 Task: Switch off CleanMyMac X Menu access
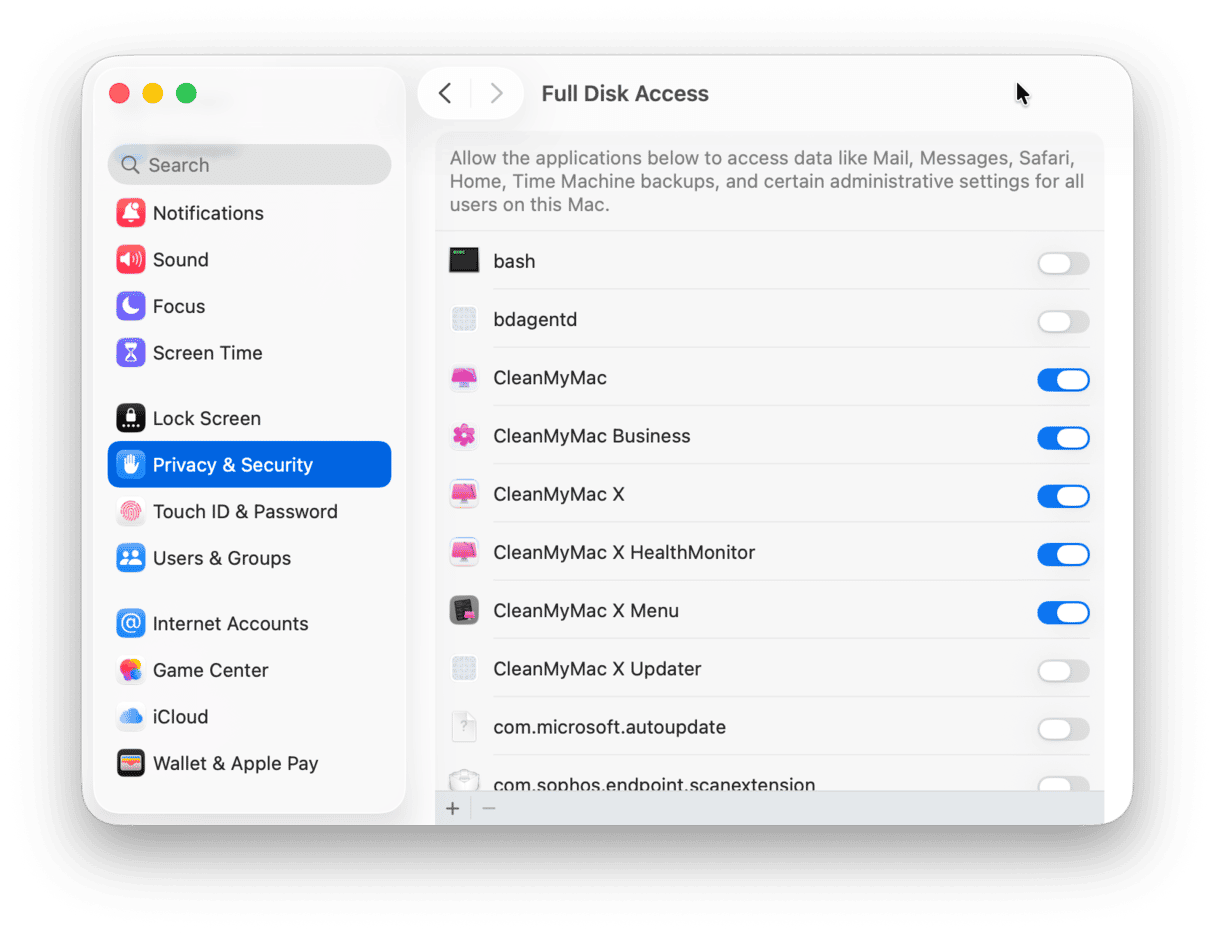pos(1063,612)
